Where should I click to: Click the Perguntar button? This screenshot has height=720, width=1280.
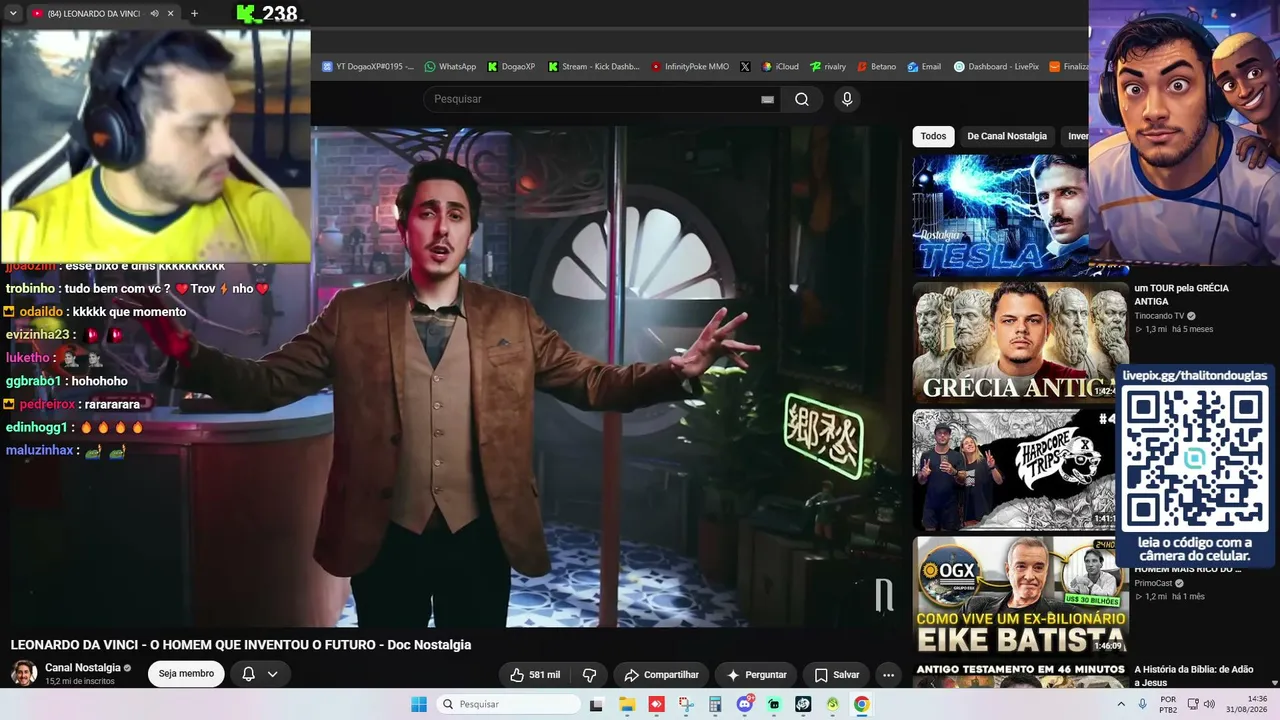tap(756, 675)
